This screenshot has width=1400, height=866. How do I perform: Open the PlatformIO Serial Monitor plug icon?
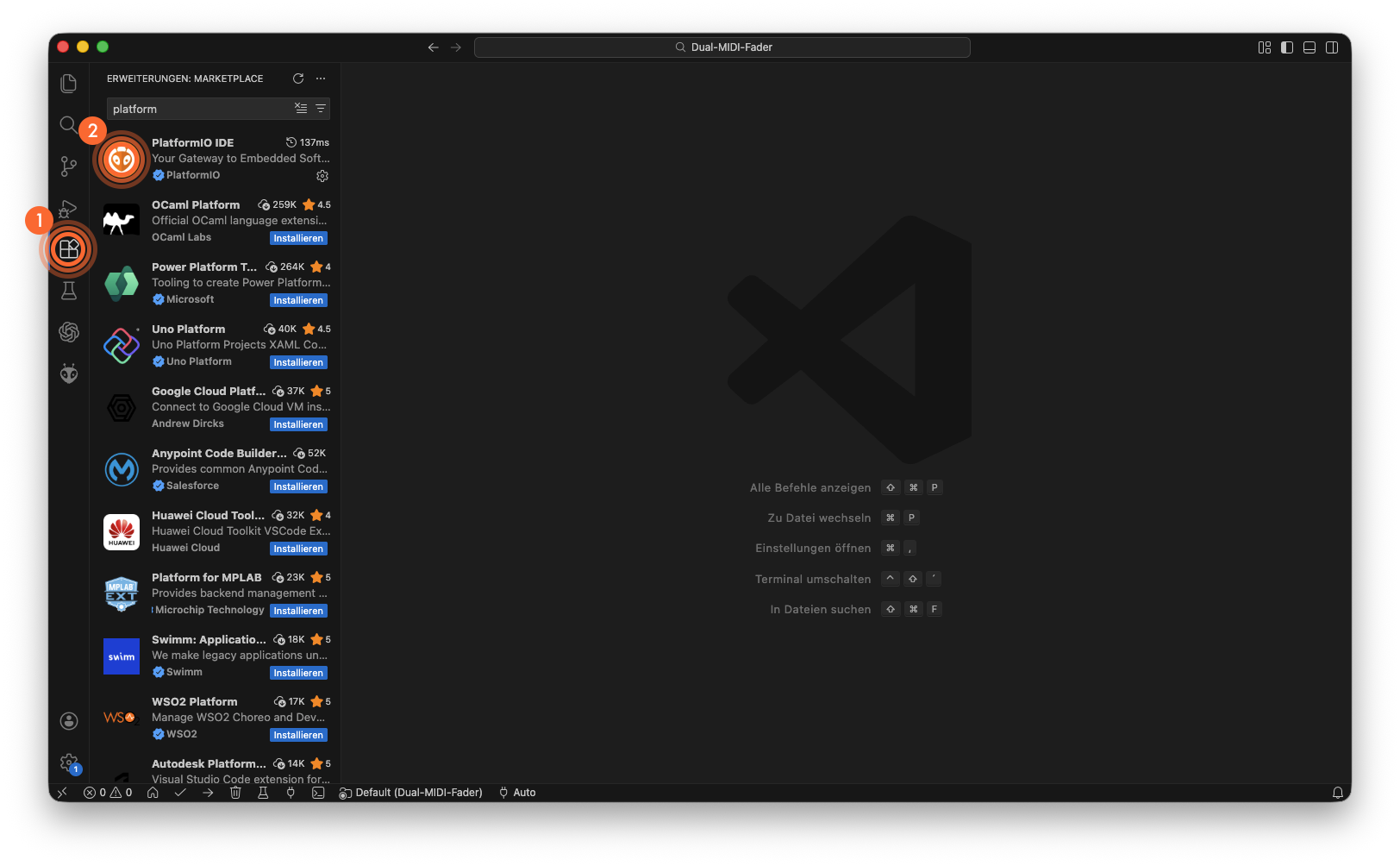(291, 793)
